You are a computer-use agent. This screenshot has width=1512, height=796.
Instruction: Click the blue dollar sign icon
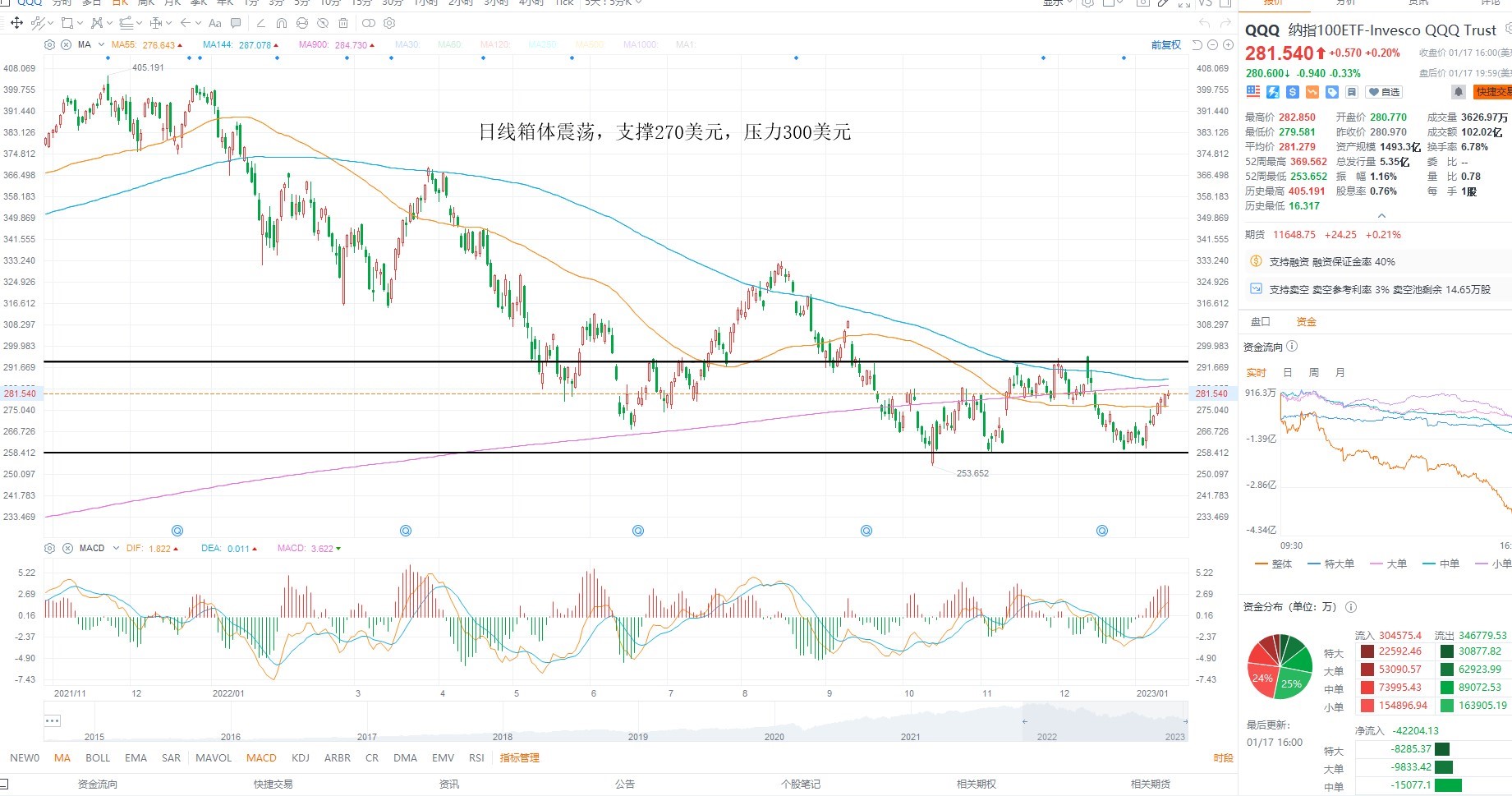click(1293, 92)
